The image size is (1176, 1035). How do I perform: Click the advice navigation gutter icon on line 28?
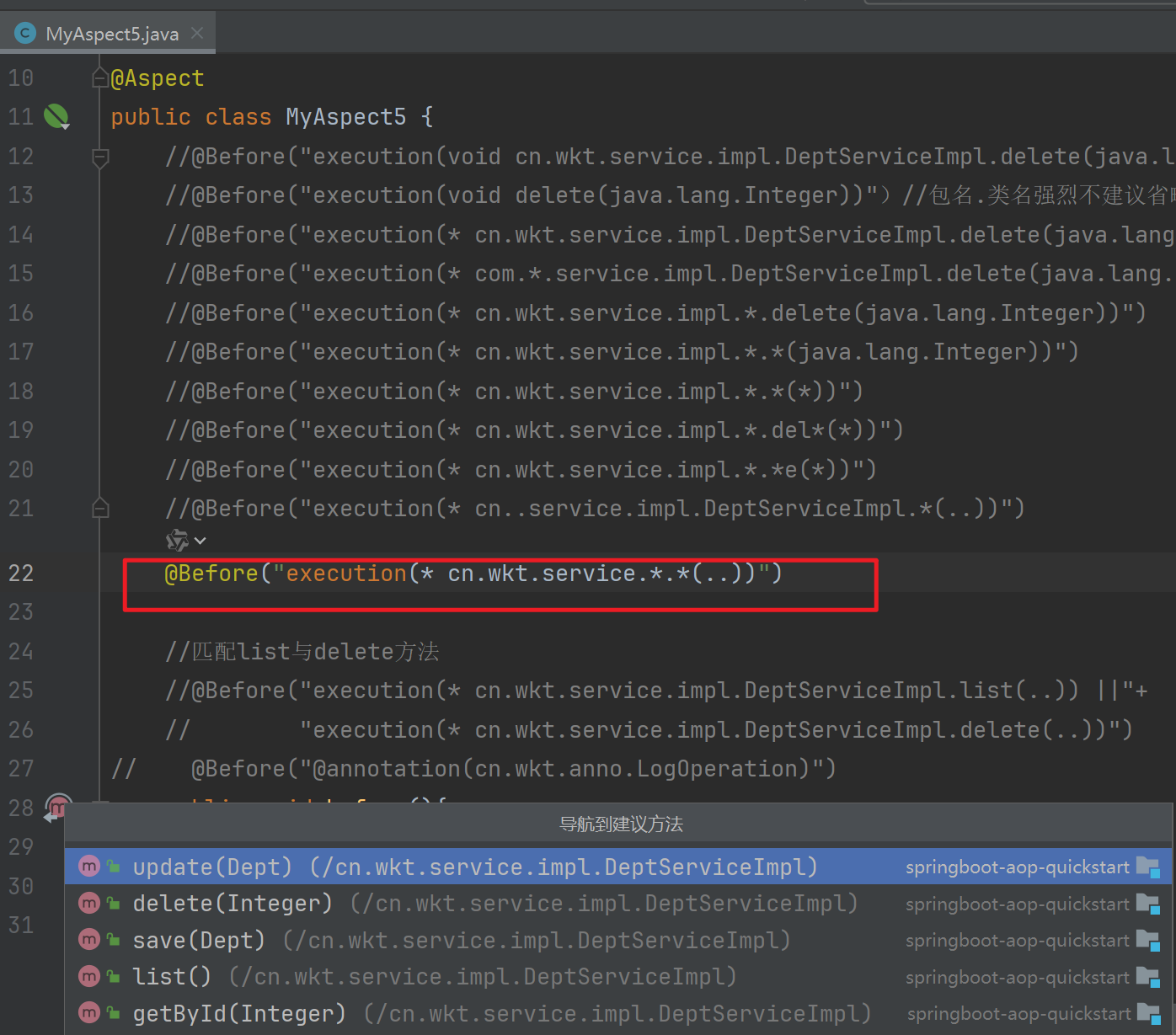tap(57, 807)
